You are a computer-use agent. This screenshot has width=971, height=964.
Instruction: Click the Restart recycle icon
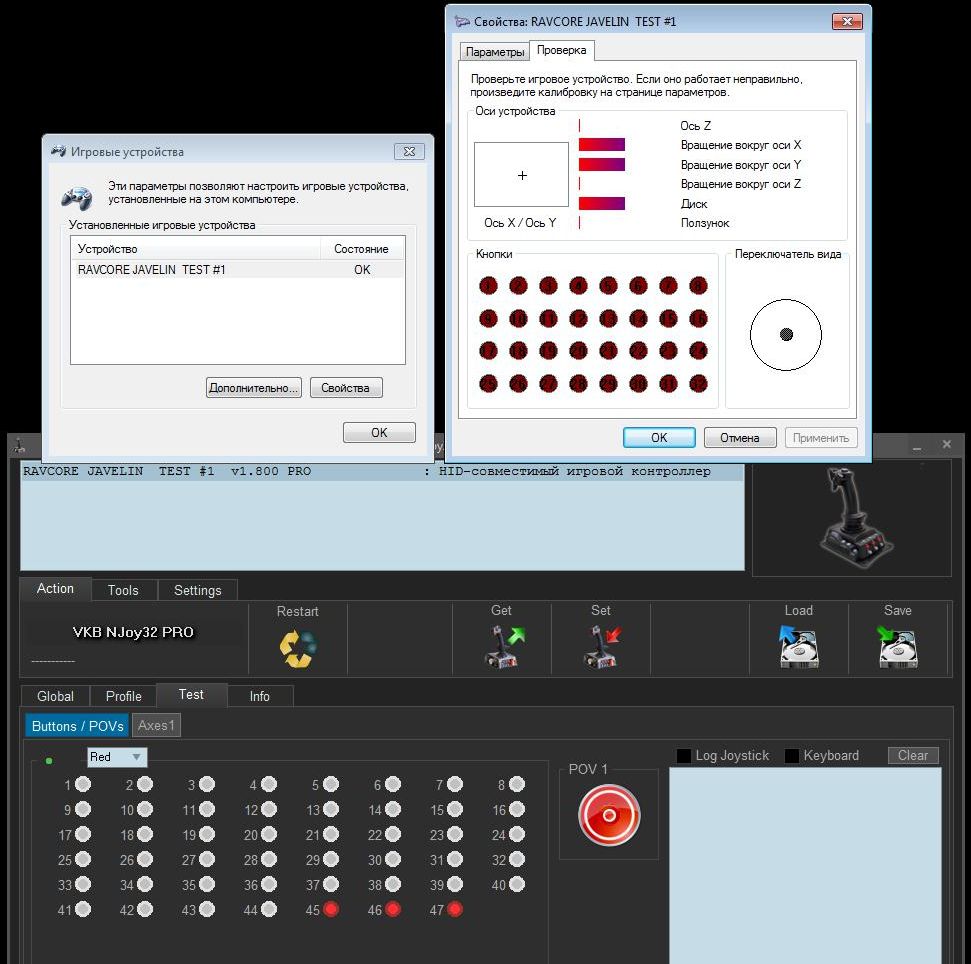[298, 648]
